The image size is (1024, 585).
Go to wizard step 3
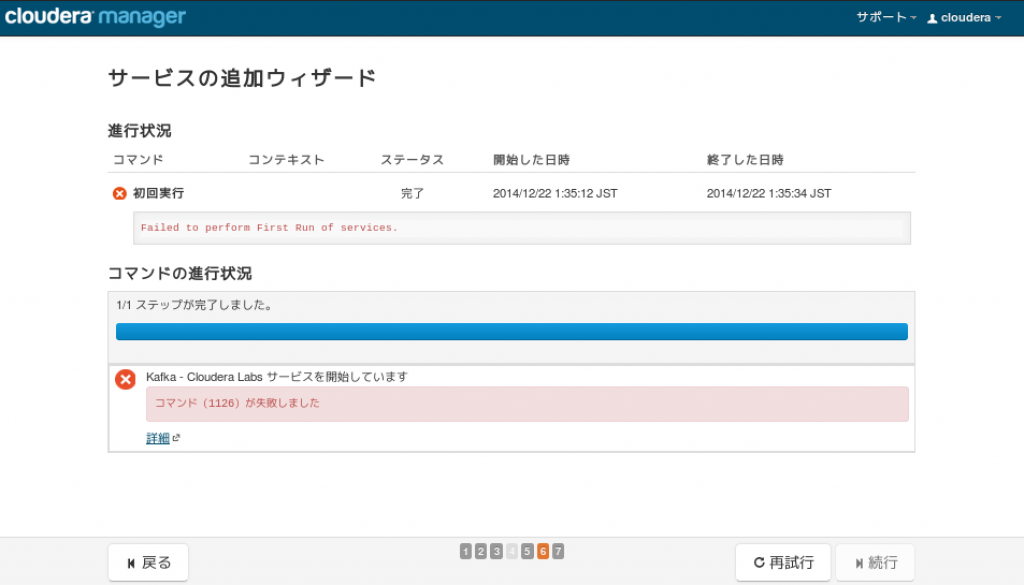[496, 552]
